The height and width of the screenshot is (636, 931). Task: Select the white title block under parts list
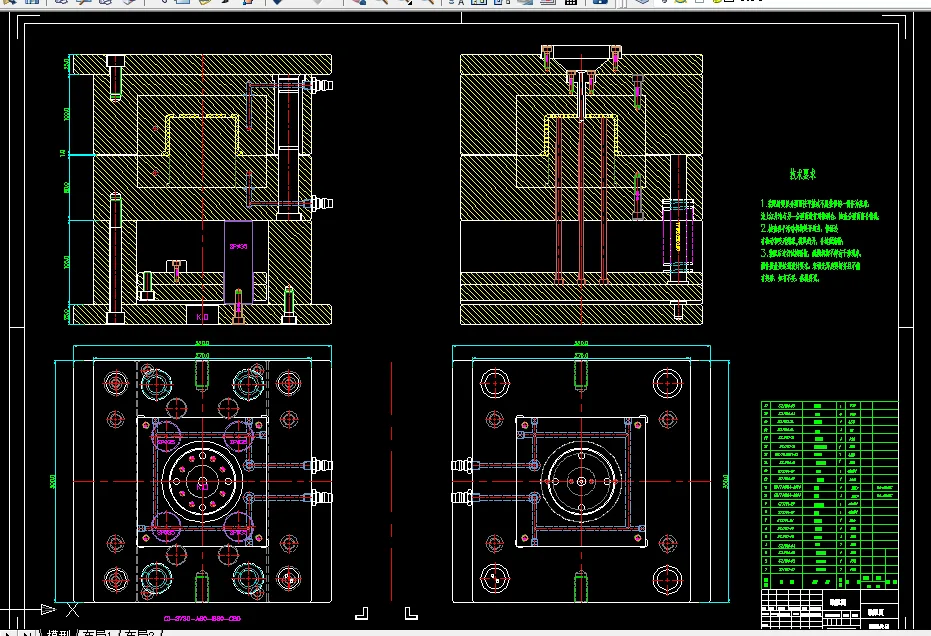point(829,609)
